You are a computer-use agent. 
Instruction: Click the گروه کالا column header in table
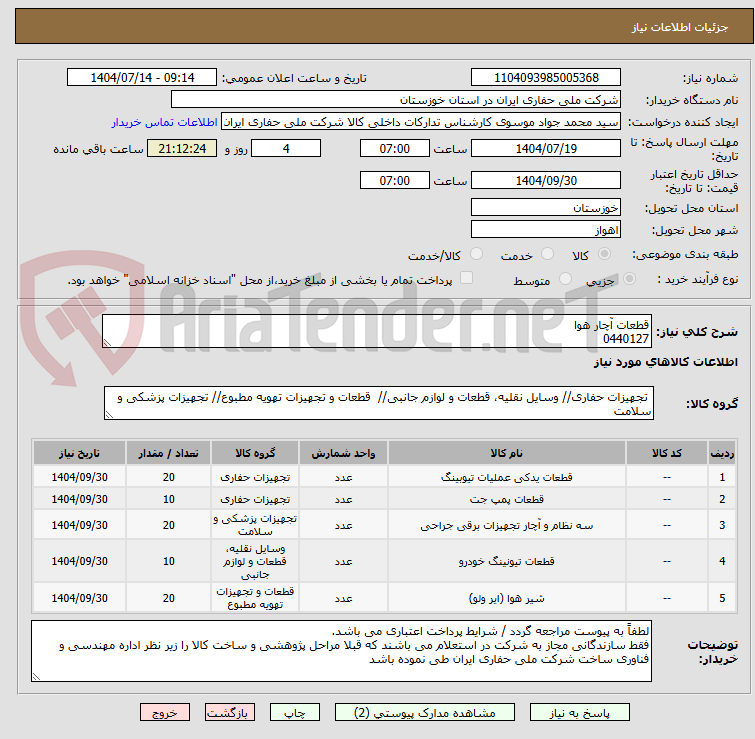255,453
